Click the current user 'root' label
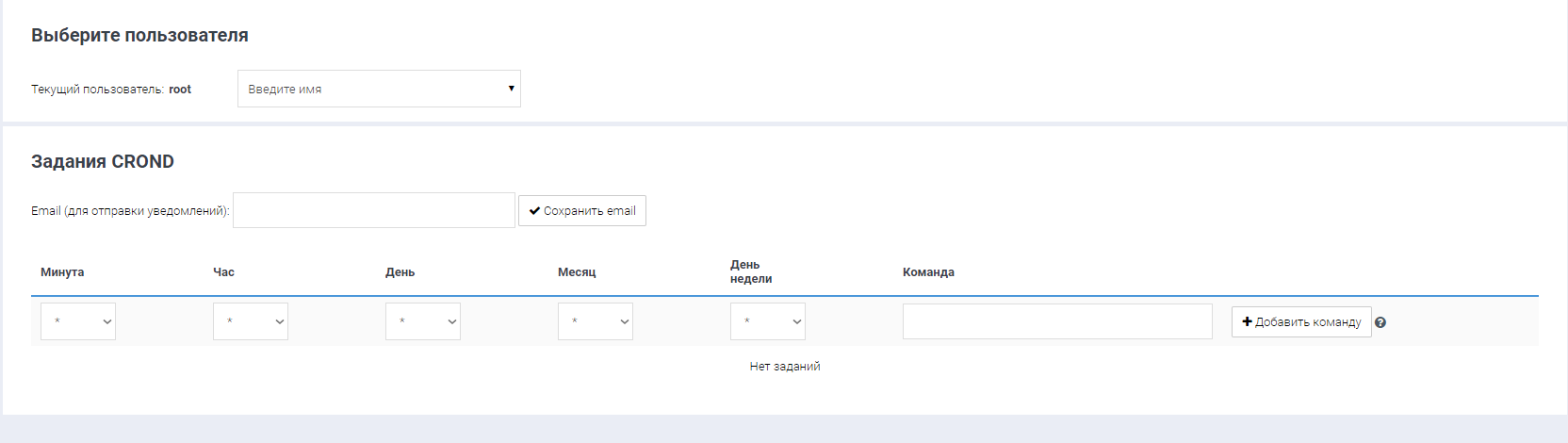The height and width of the screenshot is (443, 1568). click(180, 90)
